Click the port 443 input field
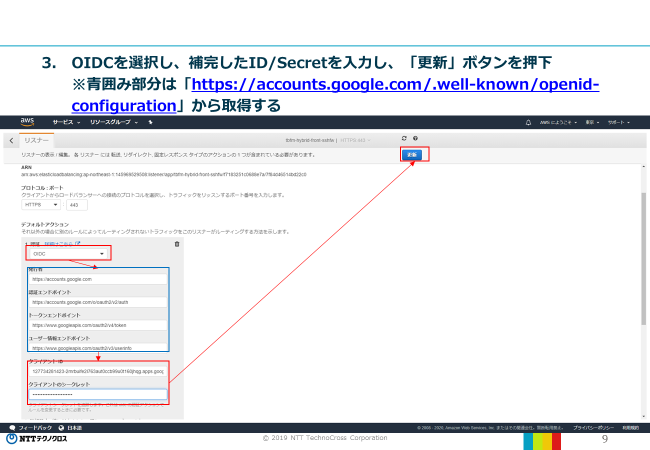Screen dimensions: 650x450 coord(77,205)
